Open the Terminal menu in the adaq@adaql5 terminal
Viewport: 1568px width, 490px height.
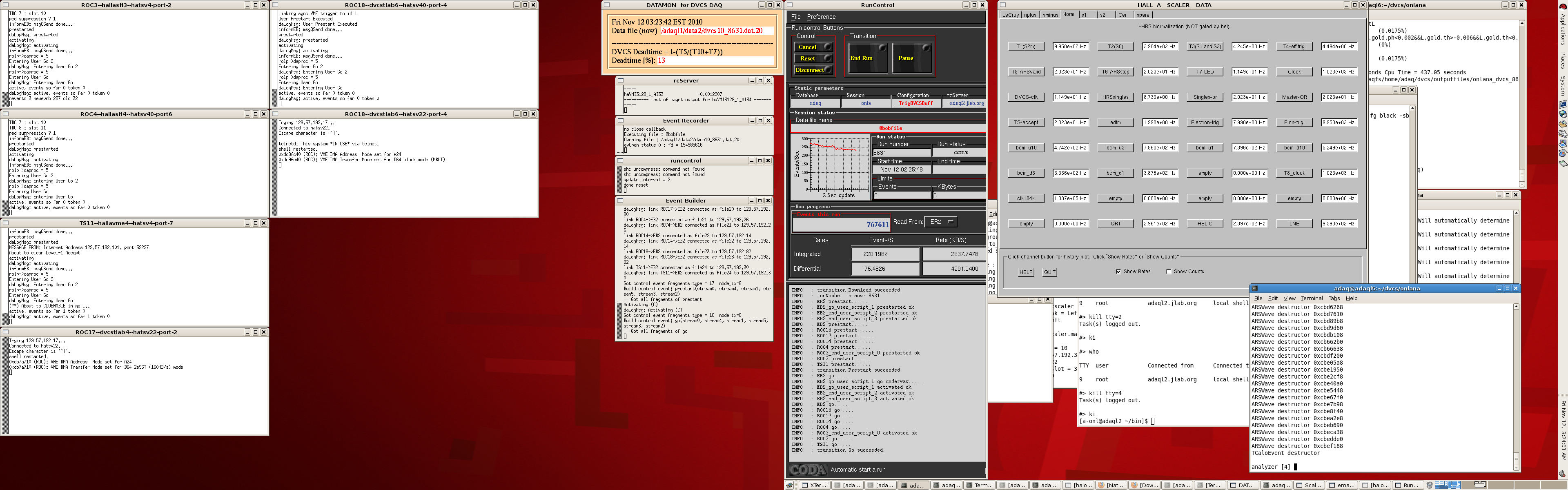click(x=1312, y=298)
